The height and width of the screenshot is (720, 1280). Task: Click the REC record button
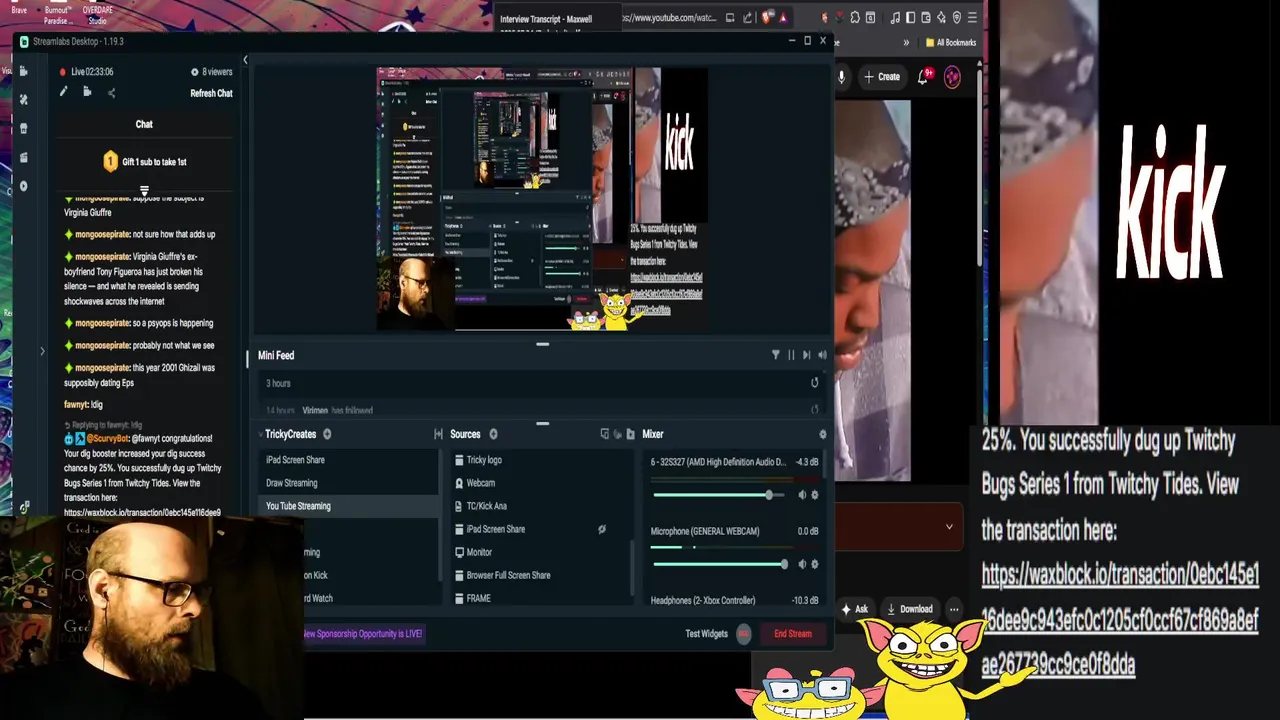point(743,634)
